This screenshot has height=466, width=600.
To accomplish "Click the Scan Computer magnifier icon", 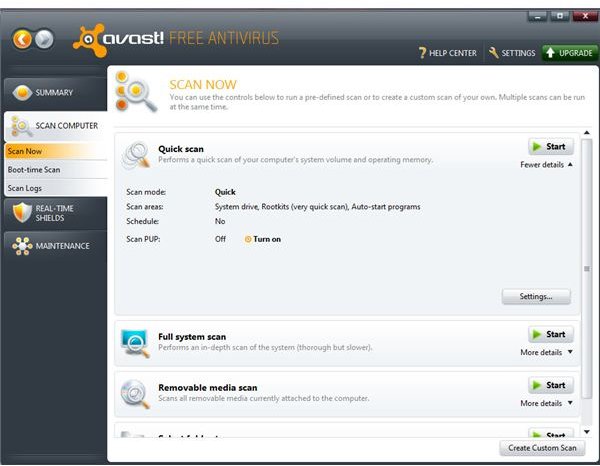I will 21,126.
